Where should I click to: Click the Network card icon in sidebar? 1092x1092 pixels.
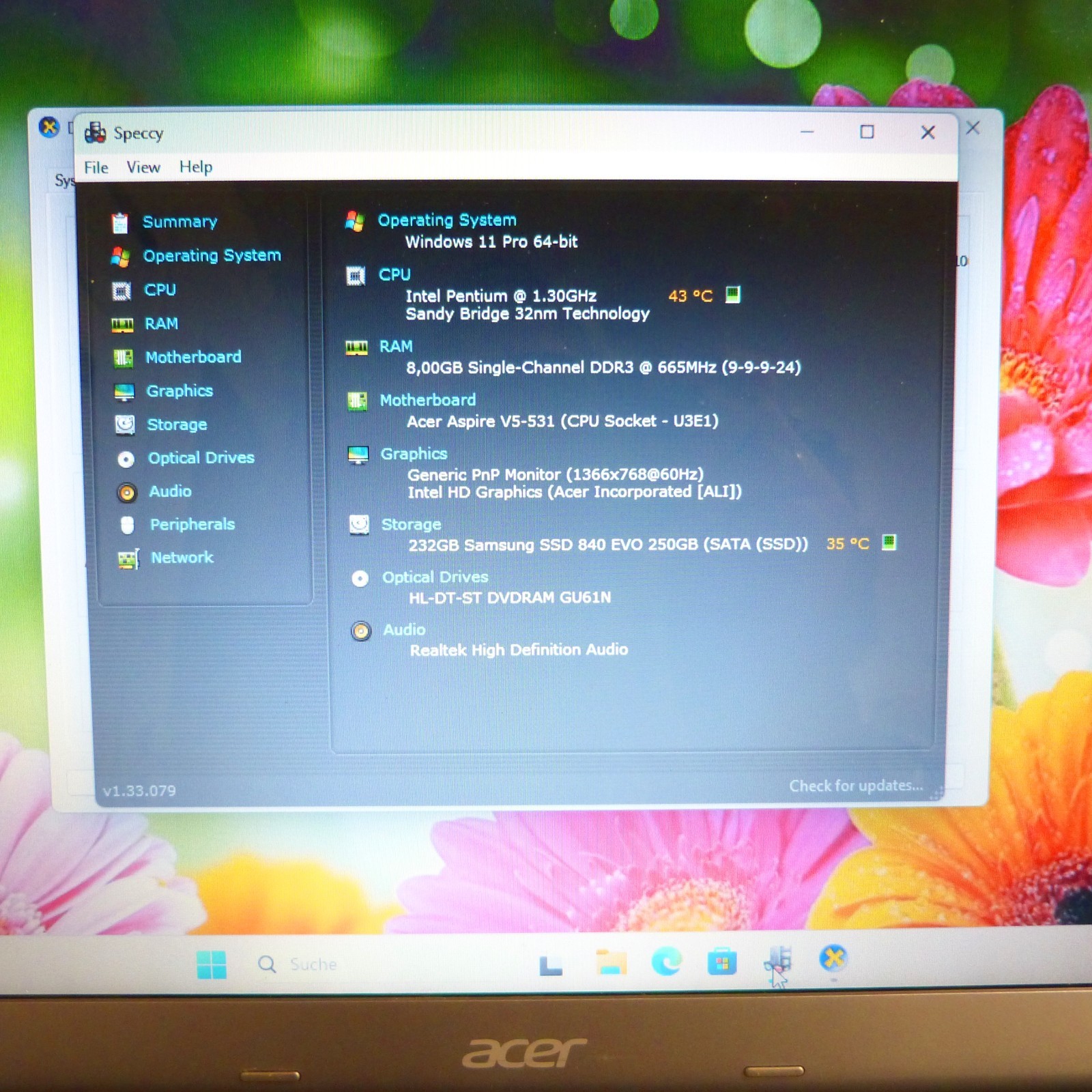[x=128, y=559]
